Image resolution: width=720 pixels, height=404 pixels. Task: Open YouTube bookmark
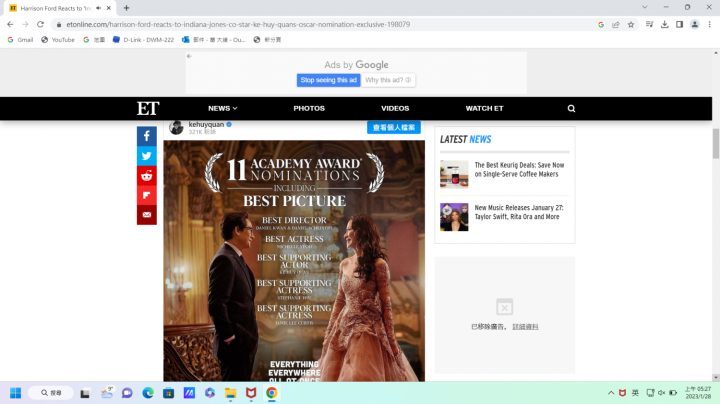click(x=58, y=40)
